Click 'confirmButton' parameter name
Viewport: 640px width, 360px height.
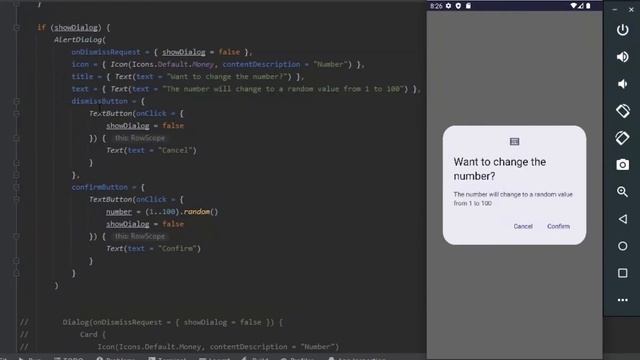pyautogui.click(x=100, y=187)
